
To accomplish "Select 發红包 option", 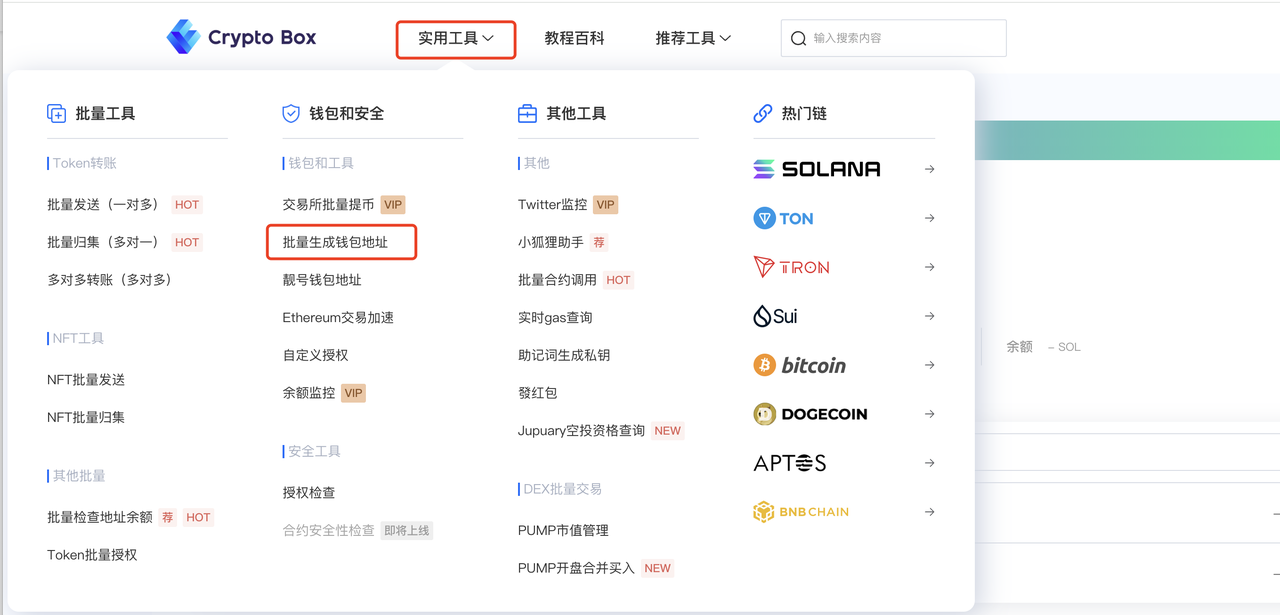I will 538,393.
